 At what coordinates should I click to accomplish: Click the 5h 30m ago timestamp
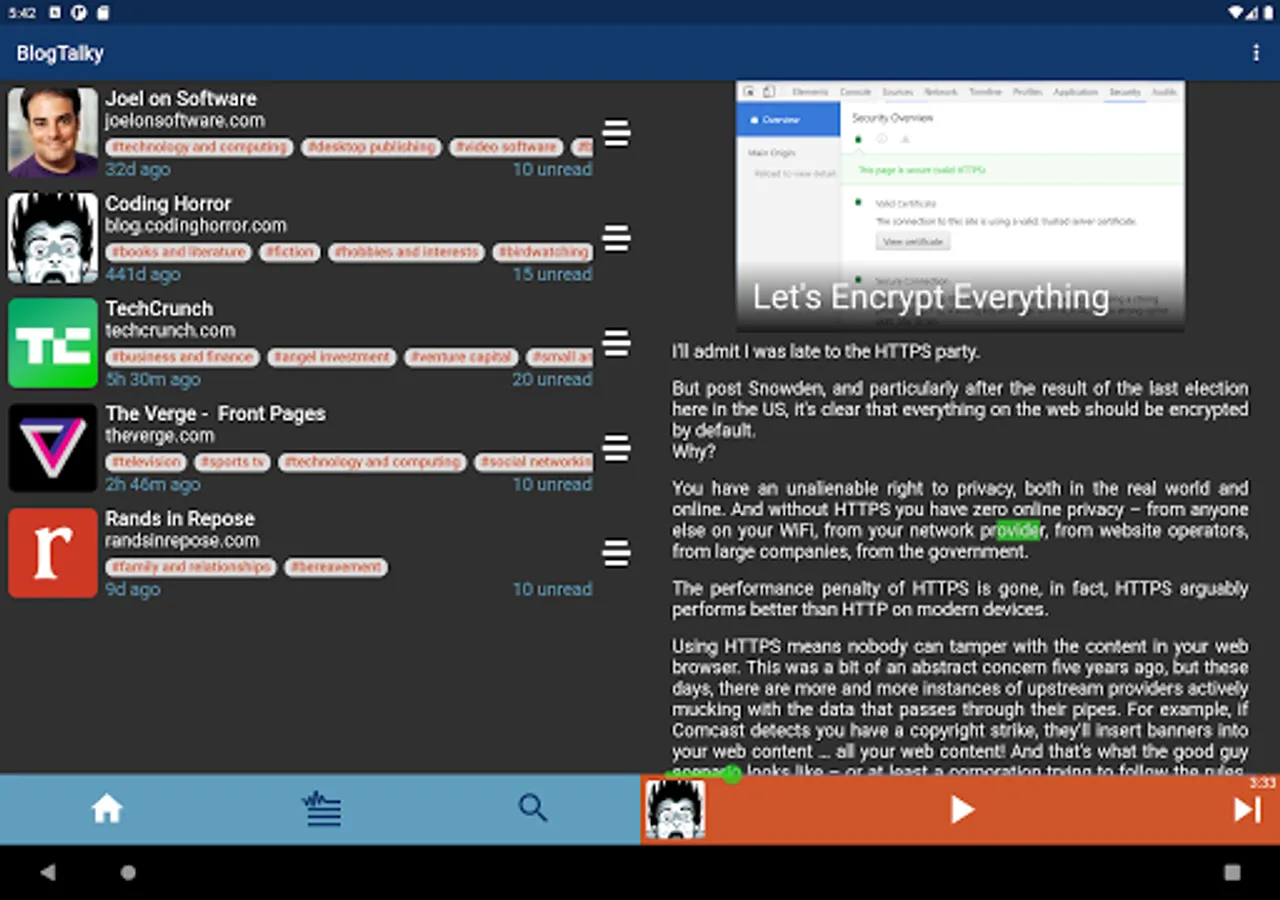tap(153, 379)
